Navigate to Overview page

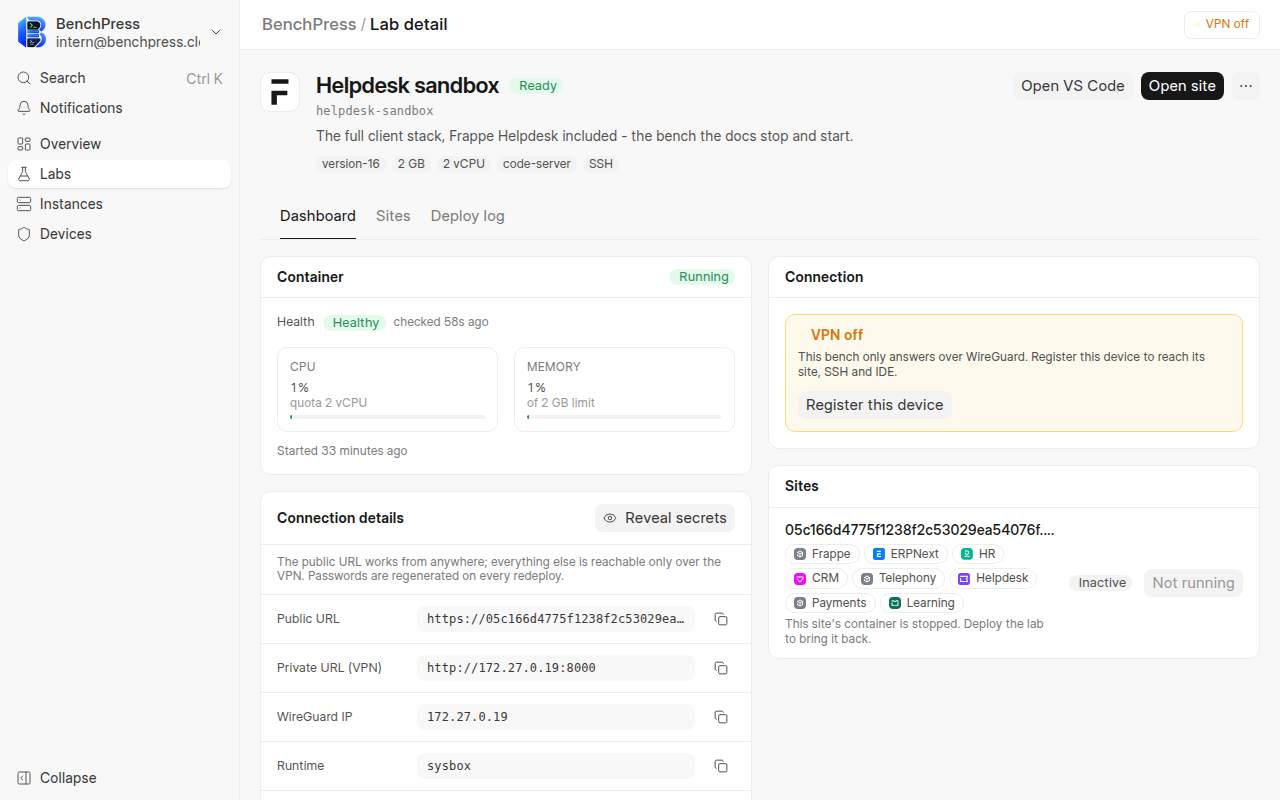(x=119, y=144)
